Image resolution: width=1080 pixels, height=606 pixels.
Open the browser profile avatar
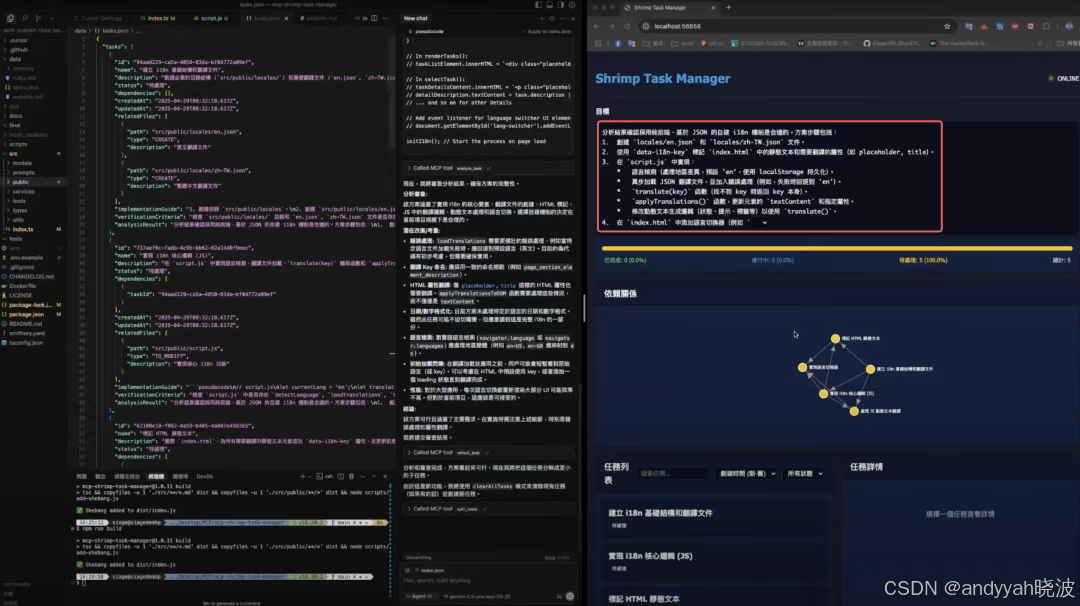point(1069,26)
